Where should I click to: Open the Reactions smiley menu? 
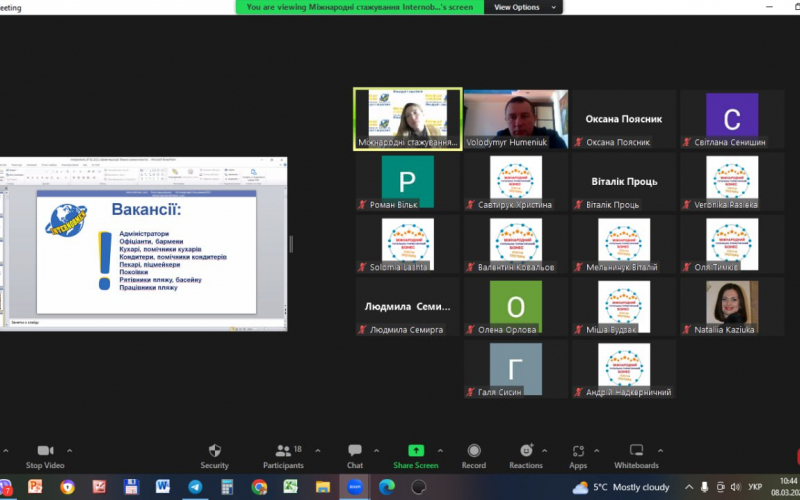526,451
